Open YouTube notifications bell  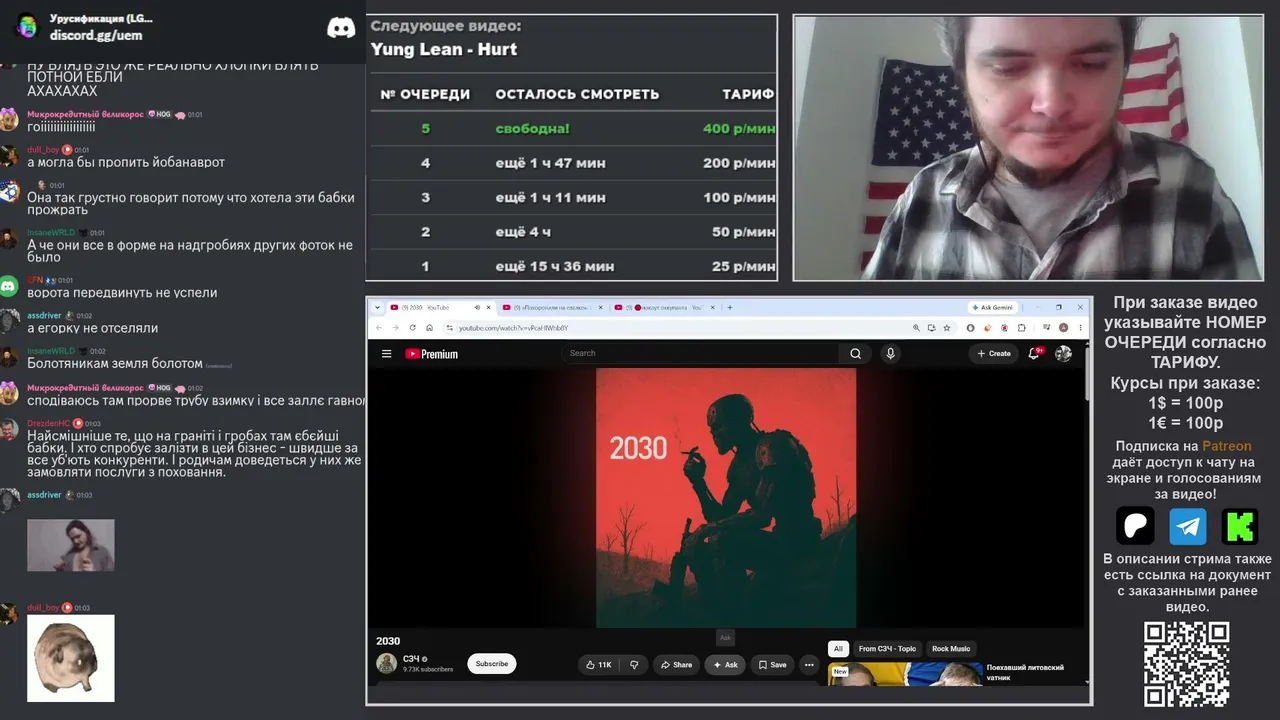(1034, 354)
